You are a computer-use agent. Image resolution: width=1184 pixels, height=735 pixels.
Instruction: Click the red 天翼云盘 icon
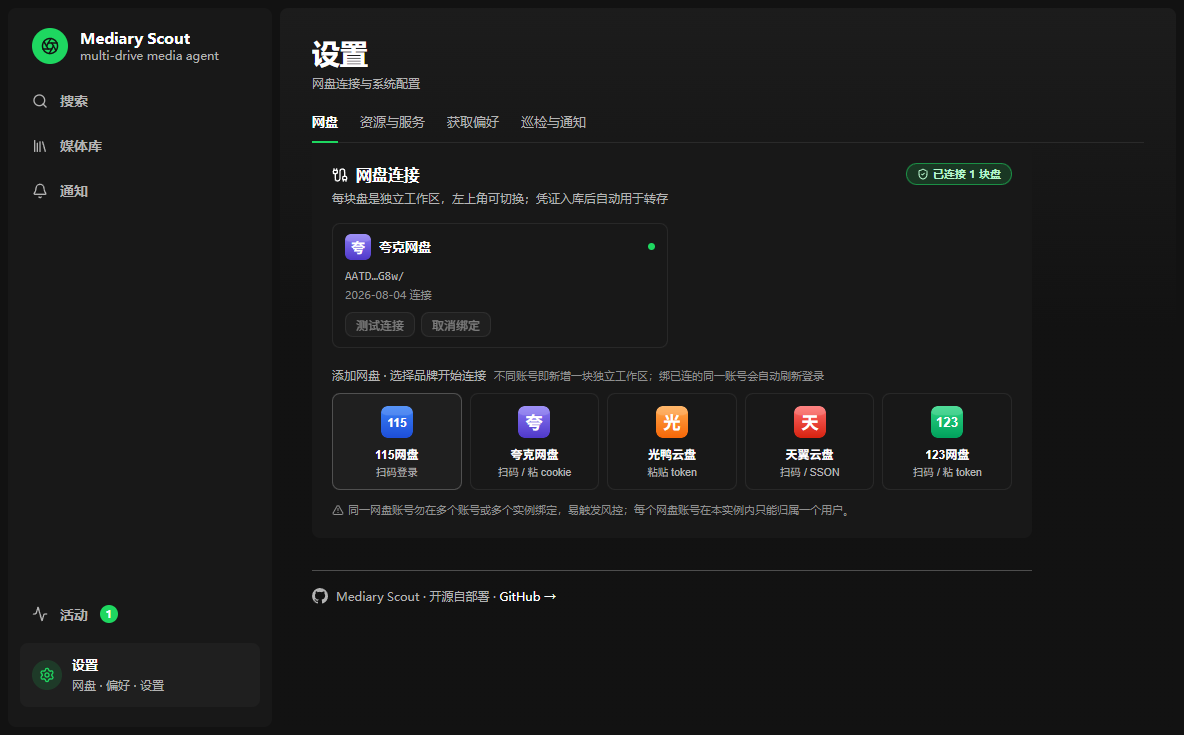809,422
